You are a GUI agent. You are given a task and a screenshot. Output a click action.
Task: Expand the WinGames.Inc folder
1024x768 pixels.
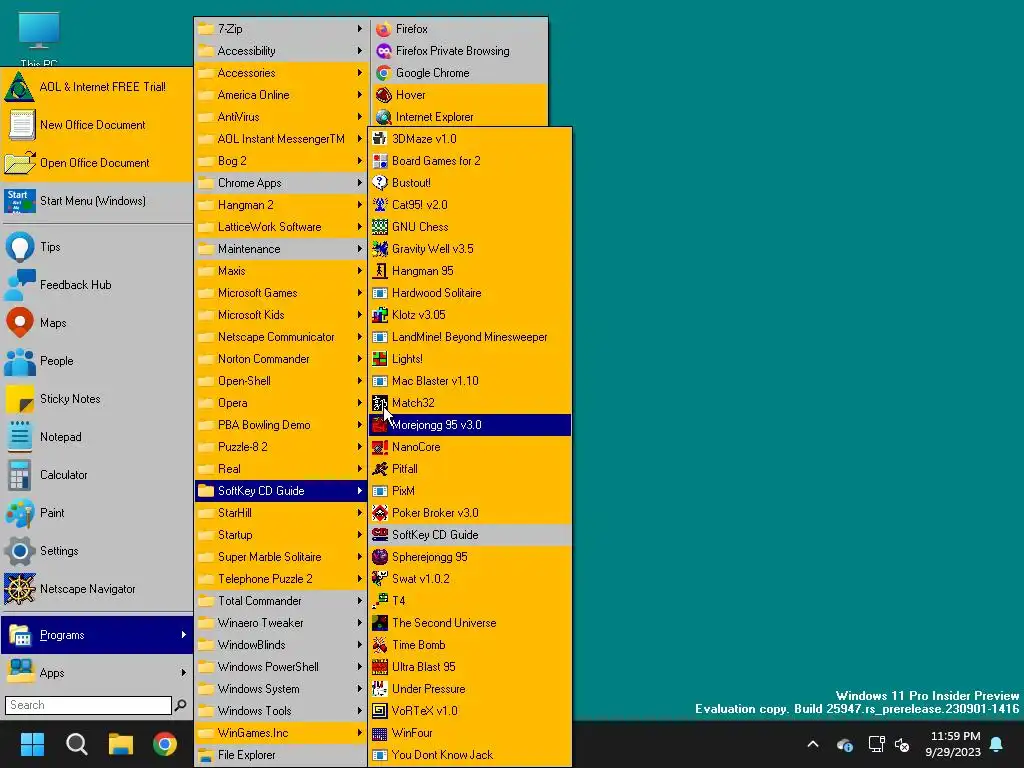[281, 733]
